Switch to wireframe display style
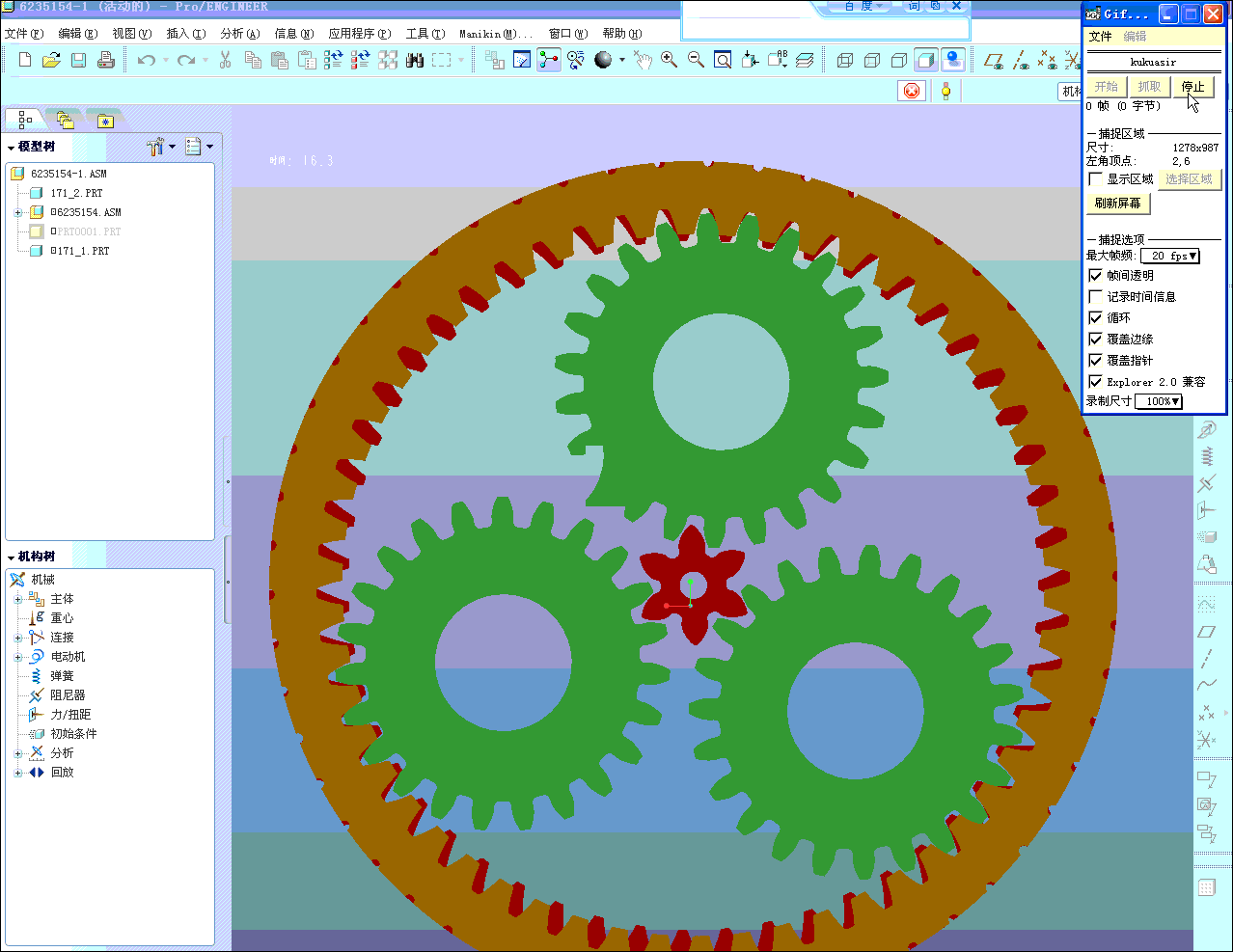The image size is (1233, 952). [845, 60]
